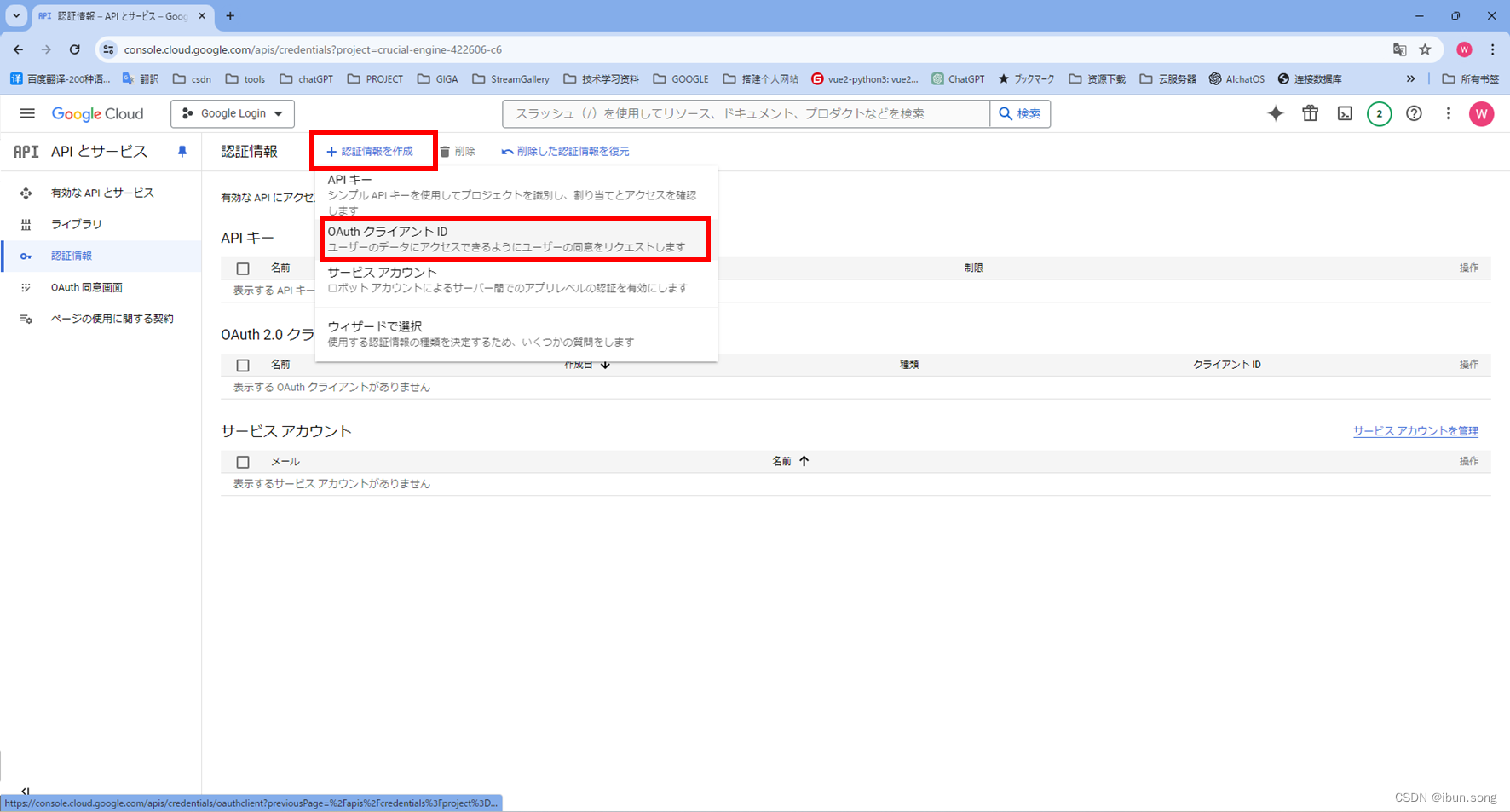
Task: Open the ChatGPT bookmark with green icon
Action: [958, 78]
